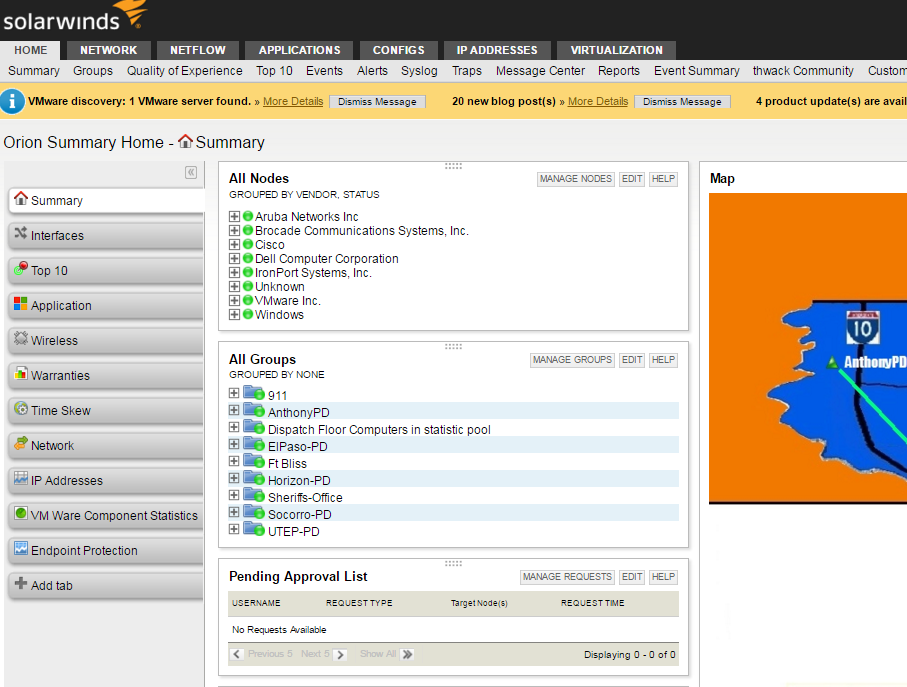
Task: Dismiss the new blog posts message
Action: [x=682, y=102]
